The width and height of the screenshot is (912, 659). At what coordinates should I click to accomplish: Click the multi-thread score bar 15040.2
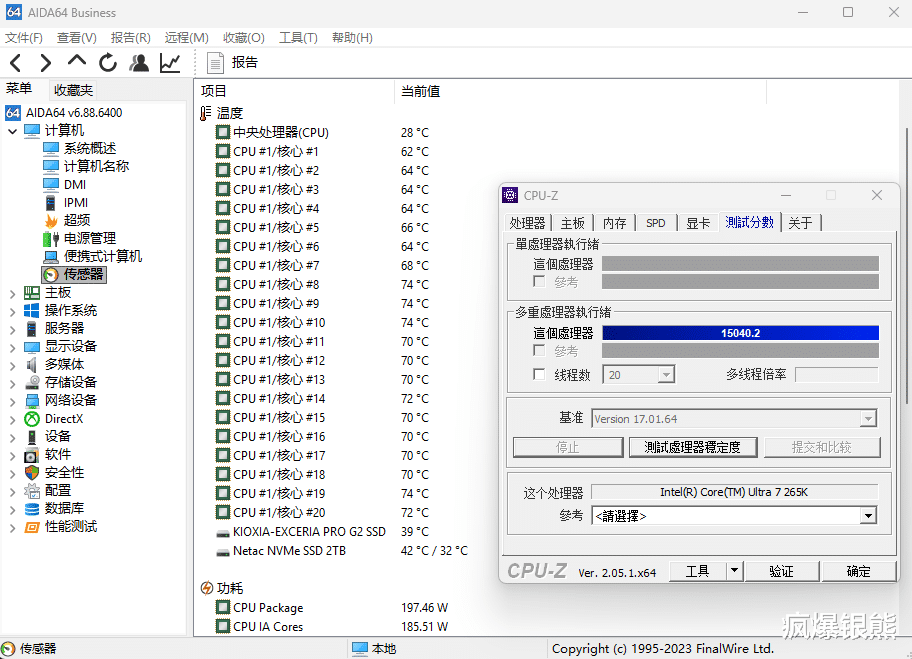tap(740, 333)
